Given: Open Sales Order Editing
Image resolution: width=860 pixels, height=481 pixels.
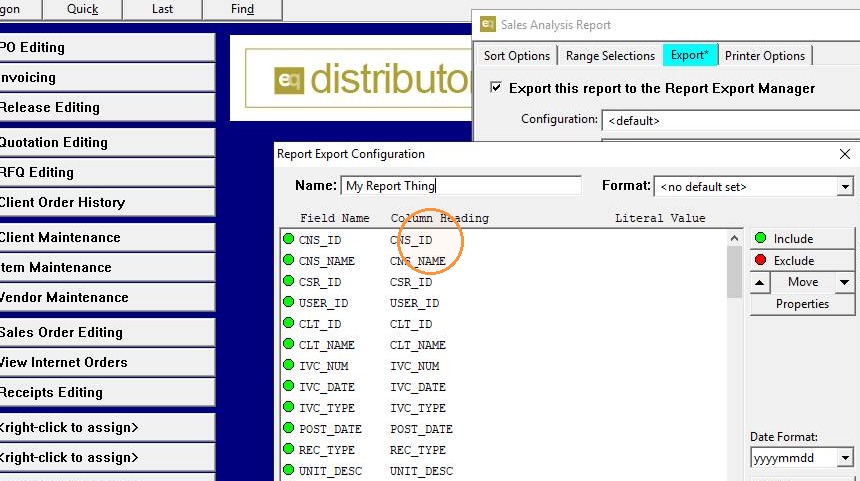Looking at the screenshot, I should point(106,332).
